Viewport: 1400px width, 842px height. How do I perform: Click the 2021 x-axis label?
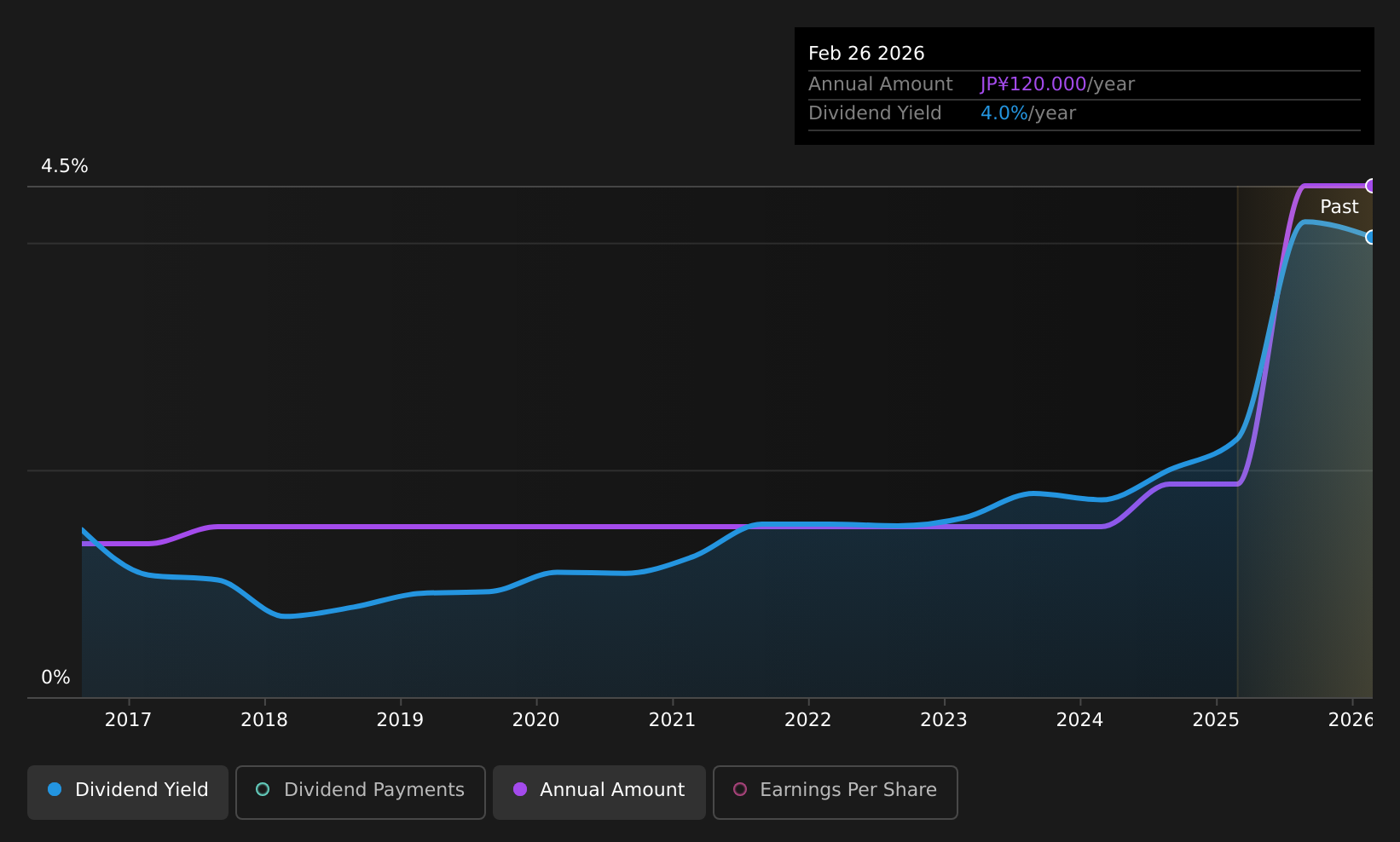pyautogui.click(x=672, y=720)
